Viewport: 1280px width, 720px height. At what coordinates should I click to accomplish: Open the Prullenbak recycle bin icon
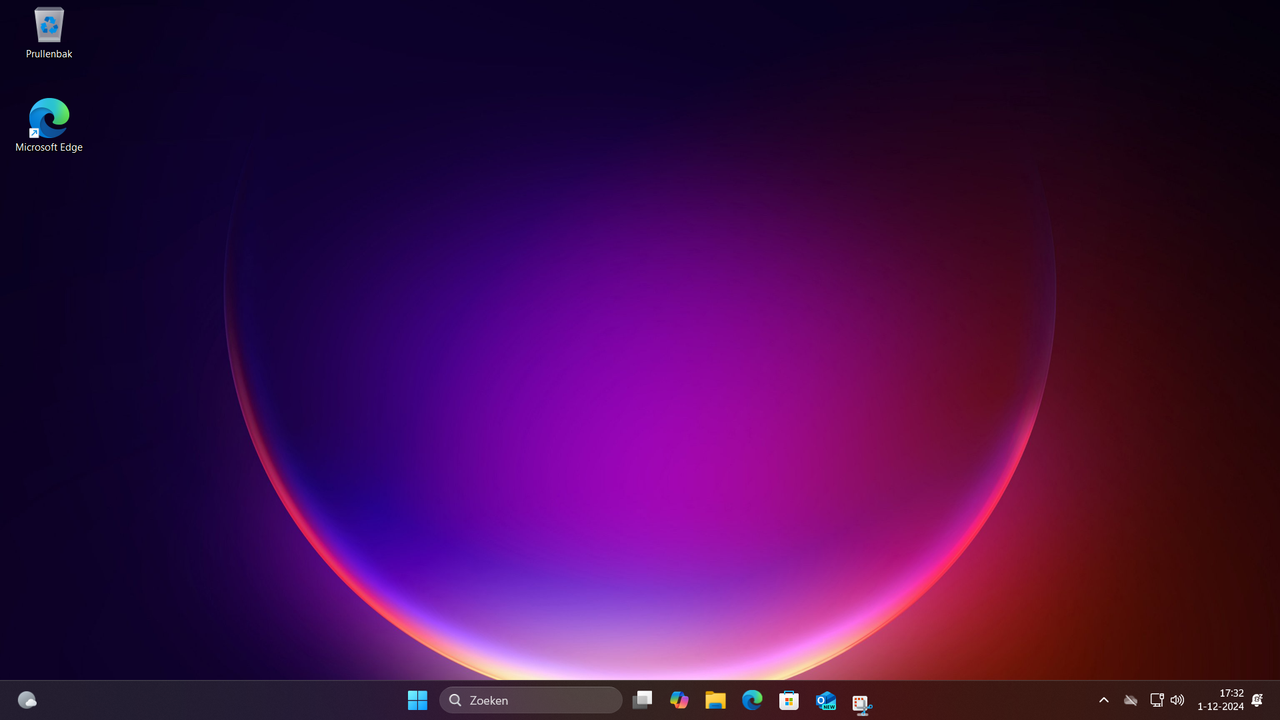click(49, 33)
